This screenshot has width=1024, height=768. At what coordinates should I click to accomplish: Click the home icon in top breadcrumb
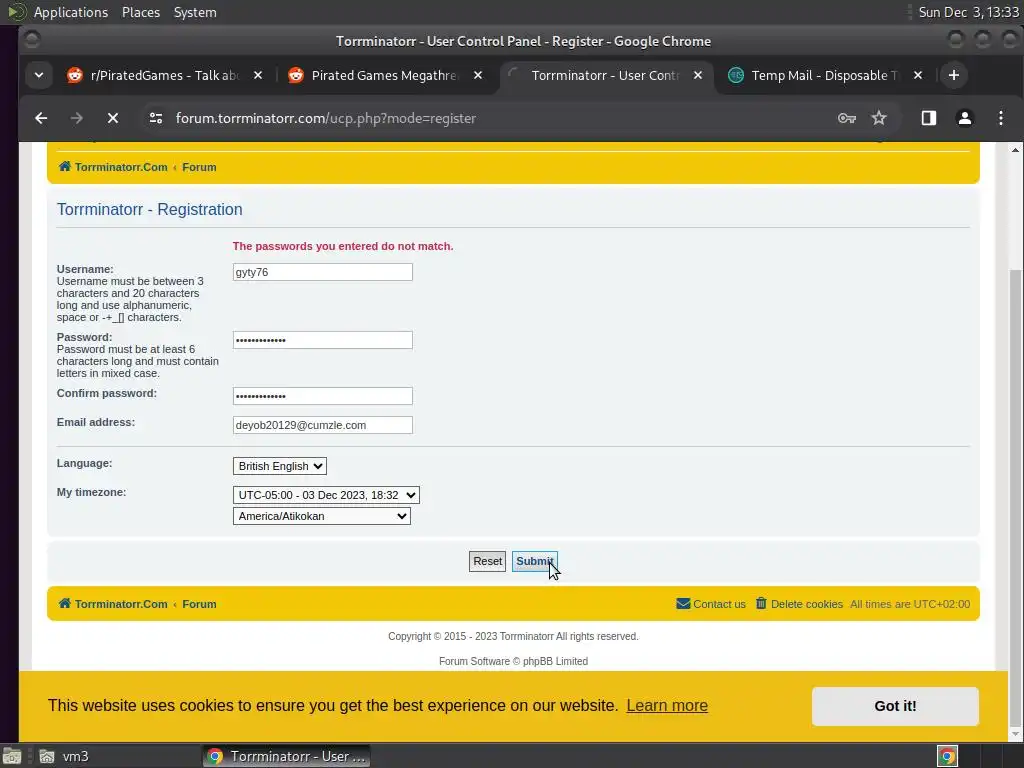65,167
